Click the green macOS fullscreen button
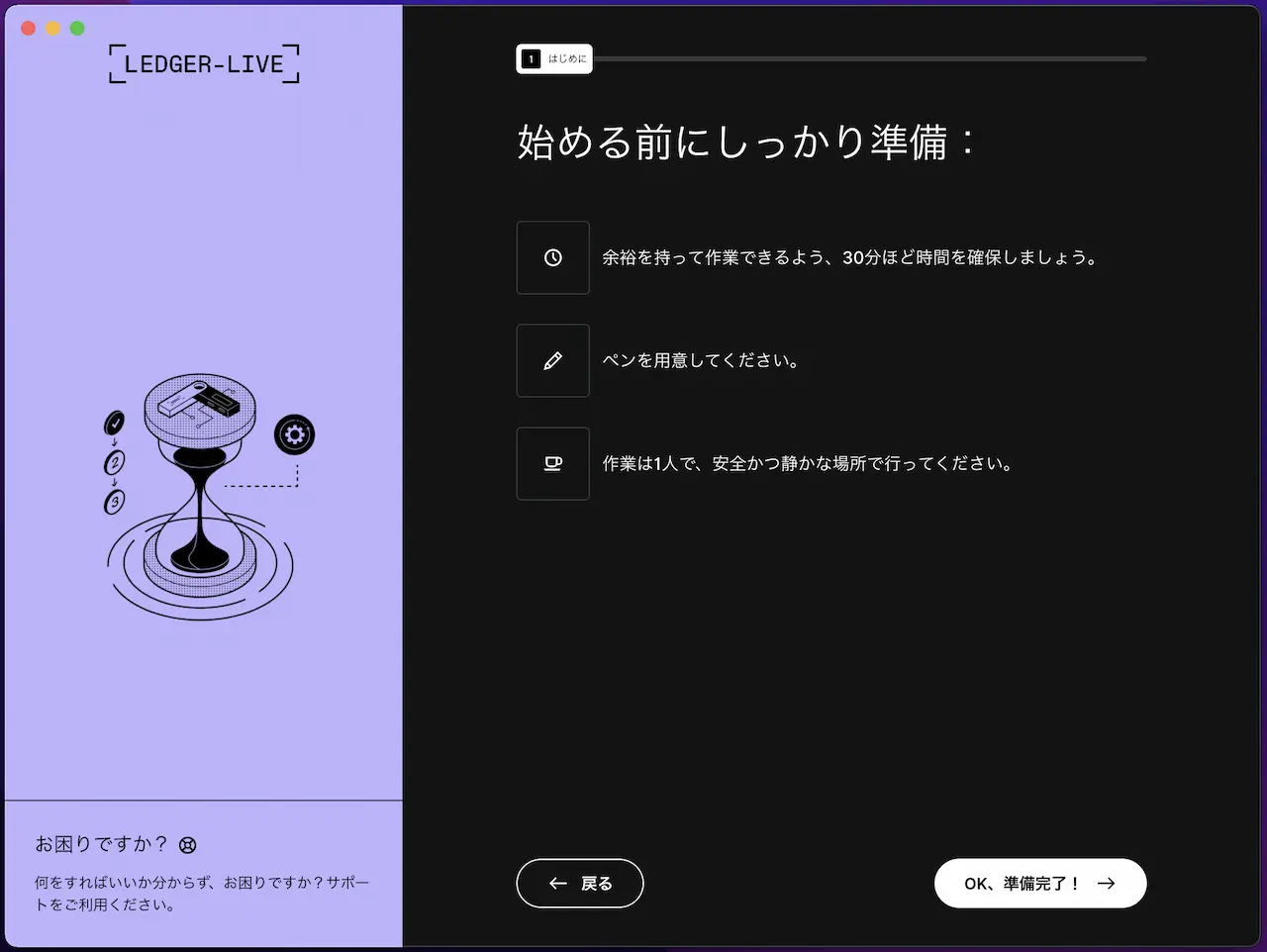 77,28
